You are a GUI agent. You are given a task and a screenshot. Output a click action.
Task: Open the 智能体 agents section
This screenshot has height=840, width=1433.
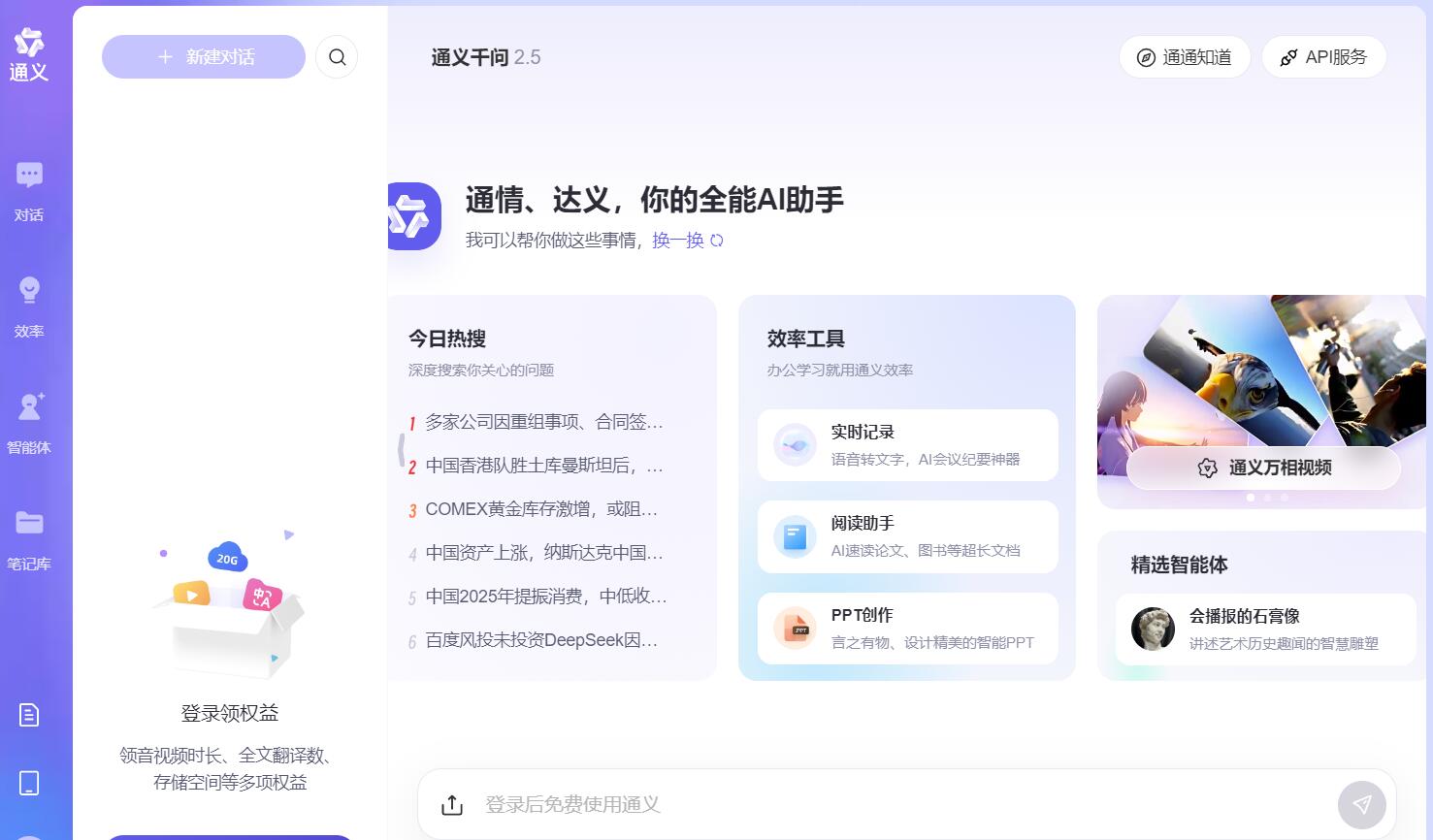(x=29, y=423)
